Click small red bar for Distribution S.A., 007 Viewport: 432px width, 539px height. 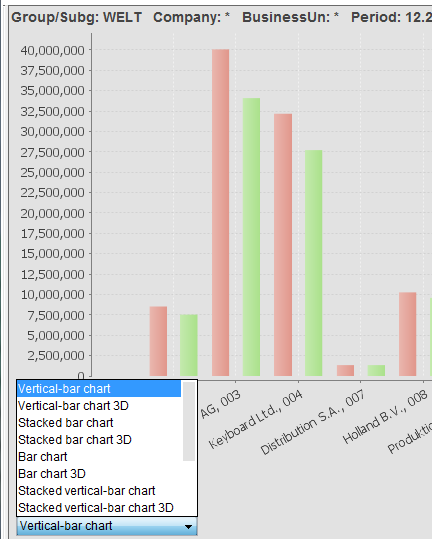pyautogui.click(x=345, y=371)
